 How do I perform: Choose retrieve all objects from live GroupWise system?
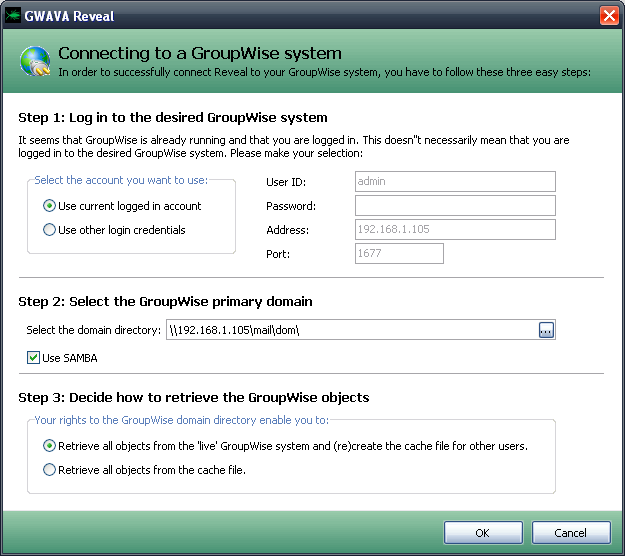[285, 446]
